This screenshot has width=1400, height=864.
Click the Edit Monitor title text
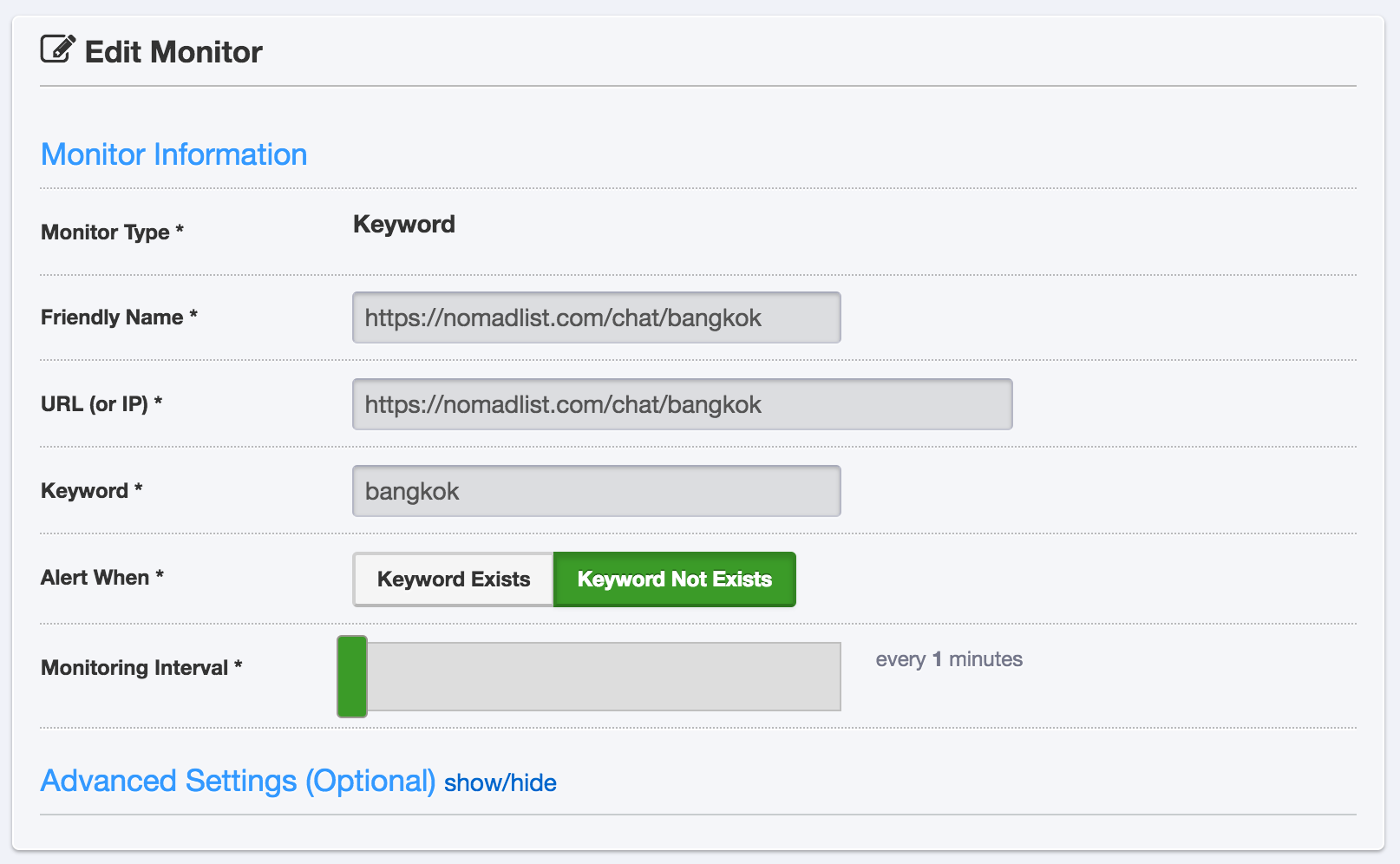173,52
